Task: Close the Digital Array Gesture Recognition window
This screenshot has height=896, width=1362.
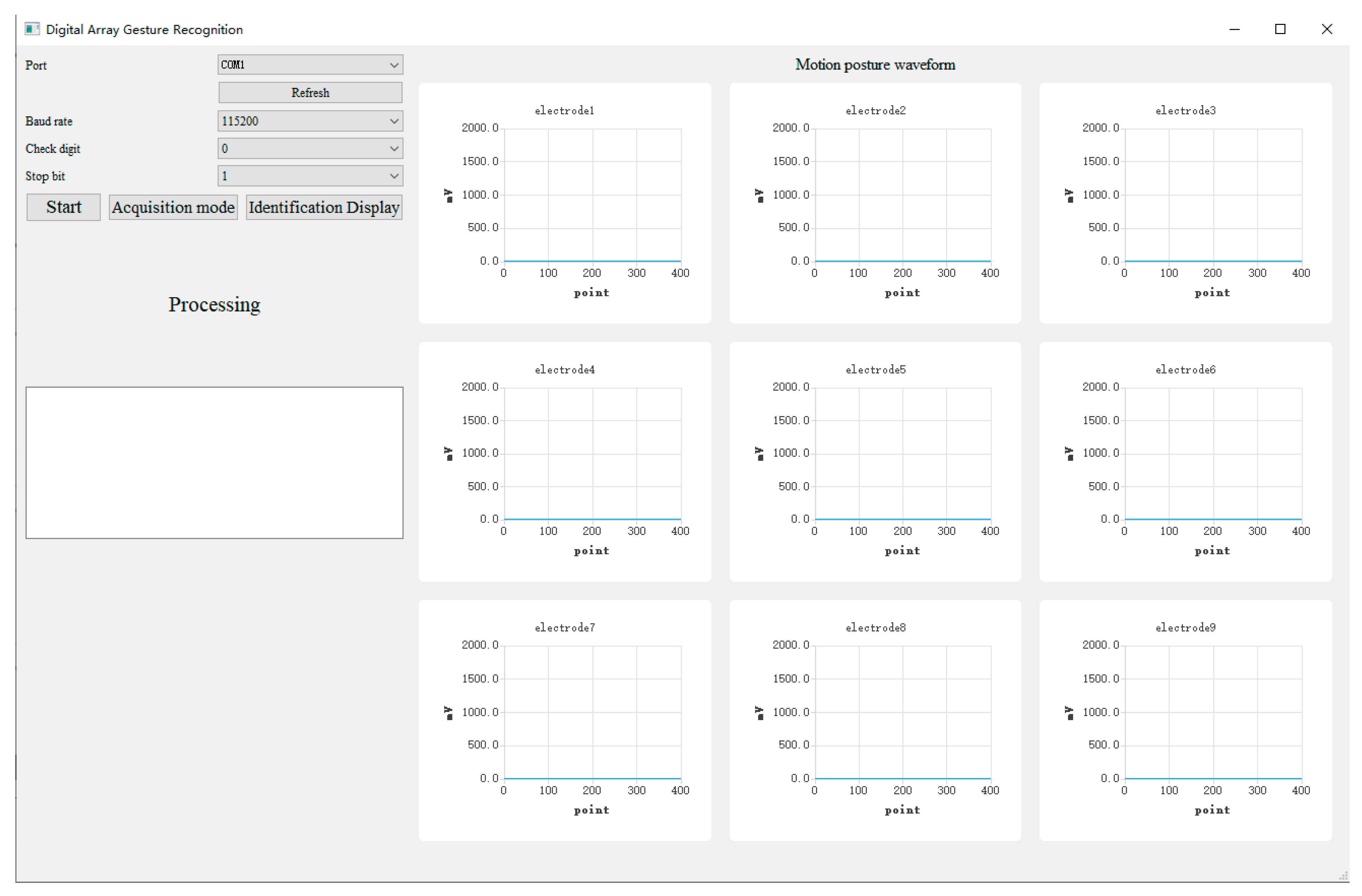Action: point(1327,29)
